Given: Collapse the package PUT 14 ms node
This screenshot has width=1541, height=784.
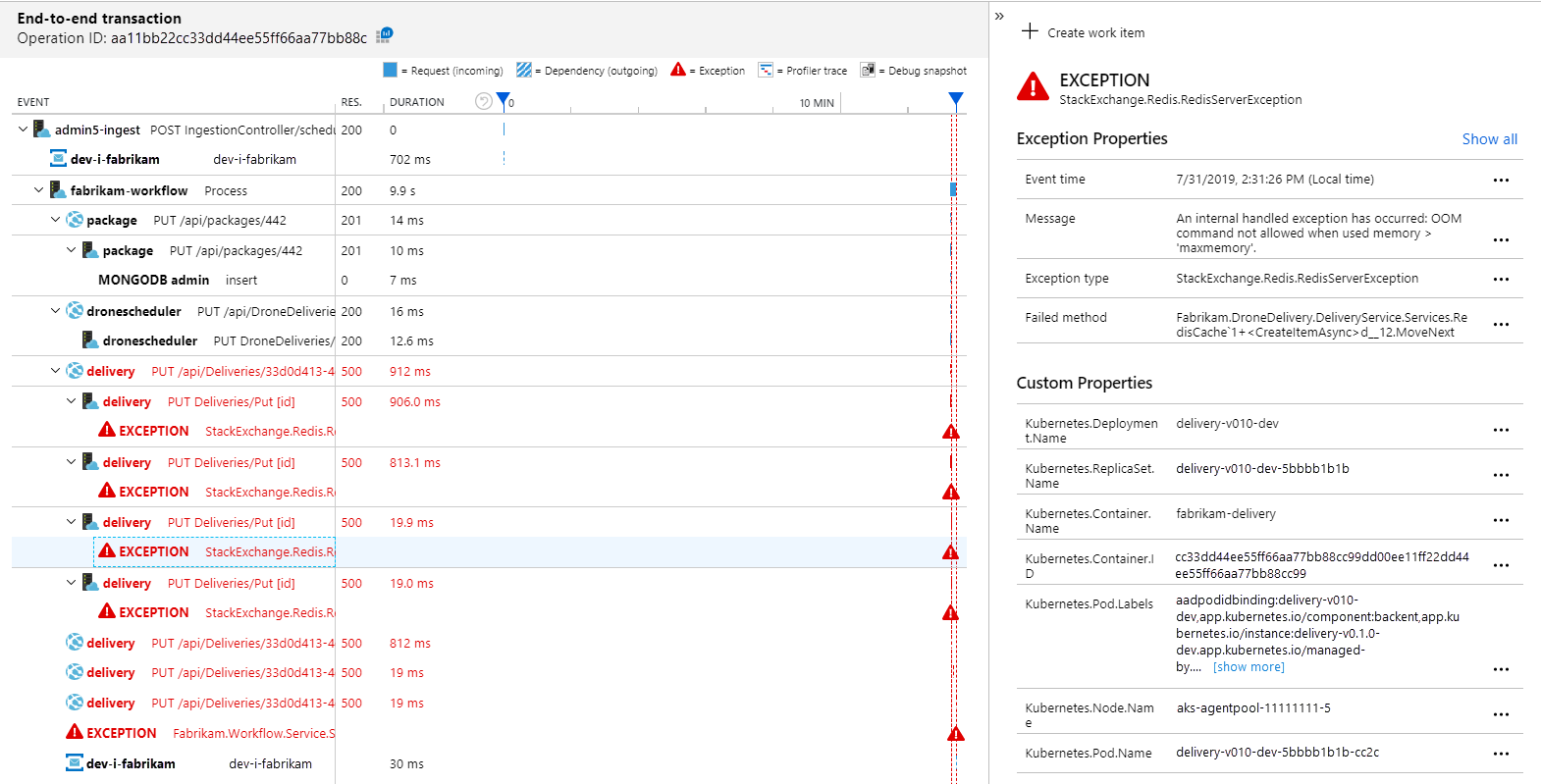Looking at the screenshot, I should [x=56, y=220].
